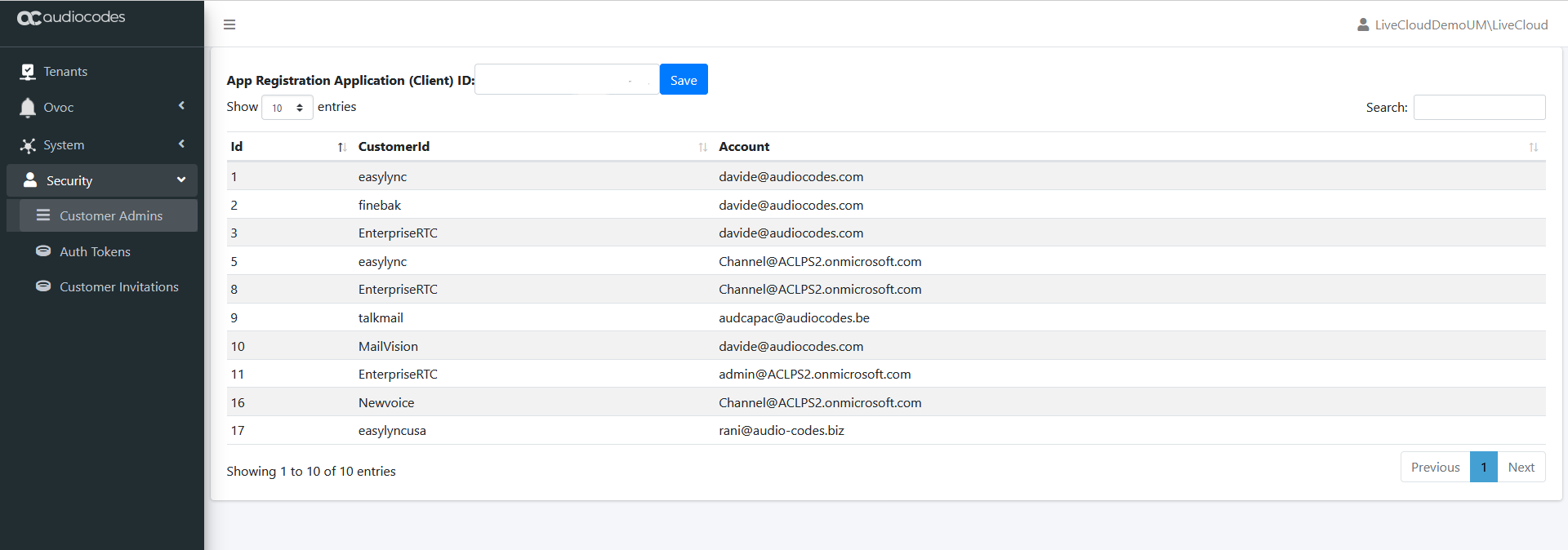This screenshot has height=550, width=1568.
Task: Go to the Previous page
Action: [1435, 467]
